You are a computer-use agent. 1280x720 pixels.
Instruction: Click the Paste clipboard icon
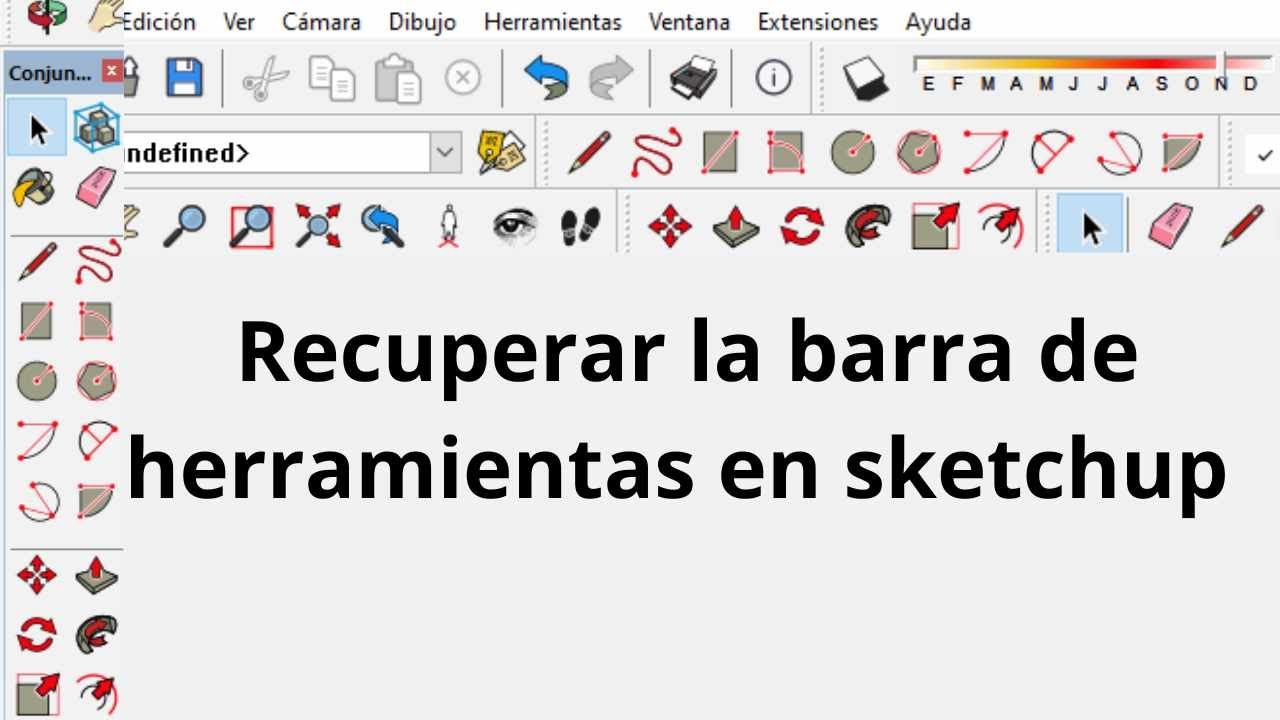[397, 79]
